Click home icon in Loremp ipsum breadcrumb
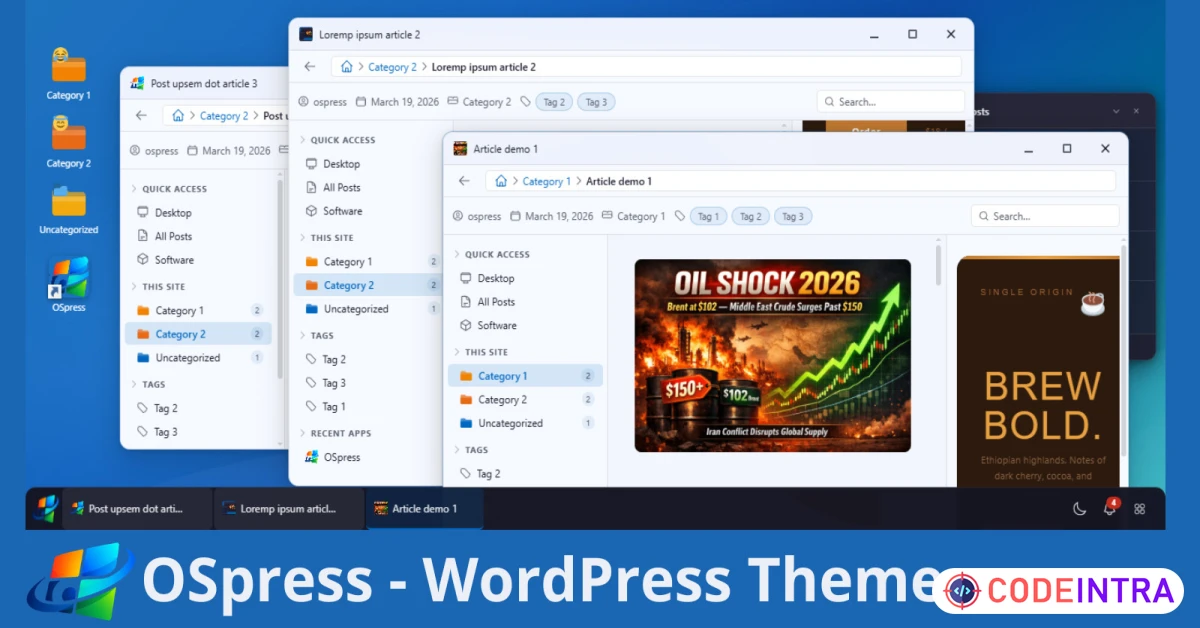Image resolution: width=1200 pixels, height=628 pixels. coord(347,67)
